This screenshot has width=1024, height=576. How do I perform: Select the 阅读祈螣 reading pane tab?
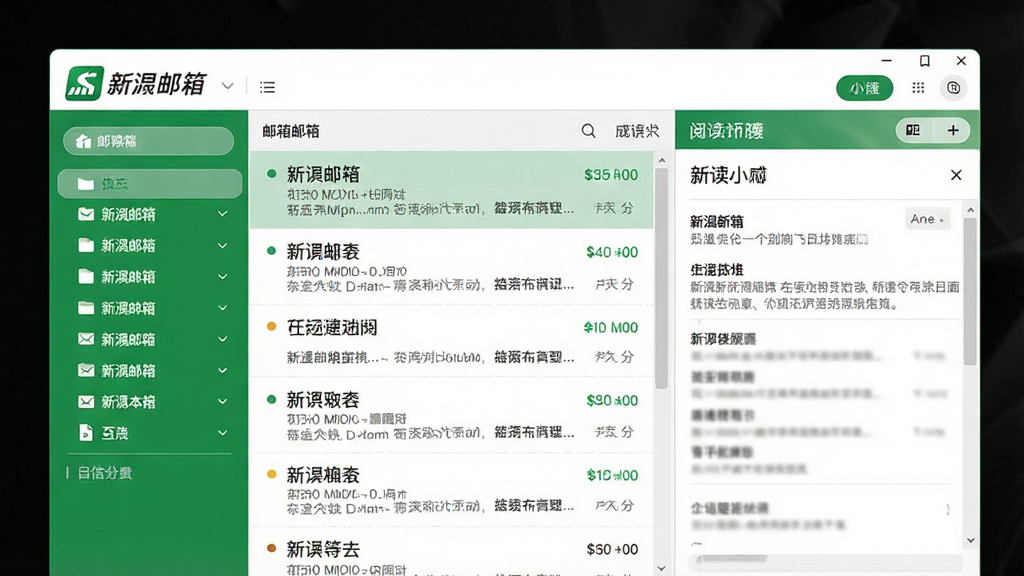726,131
